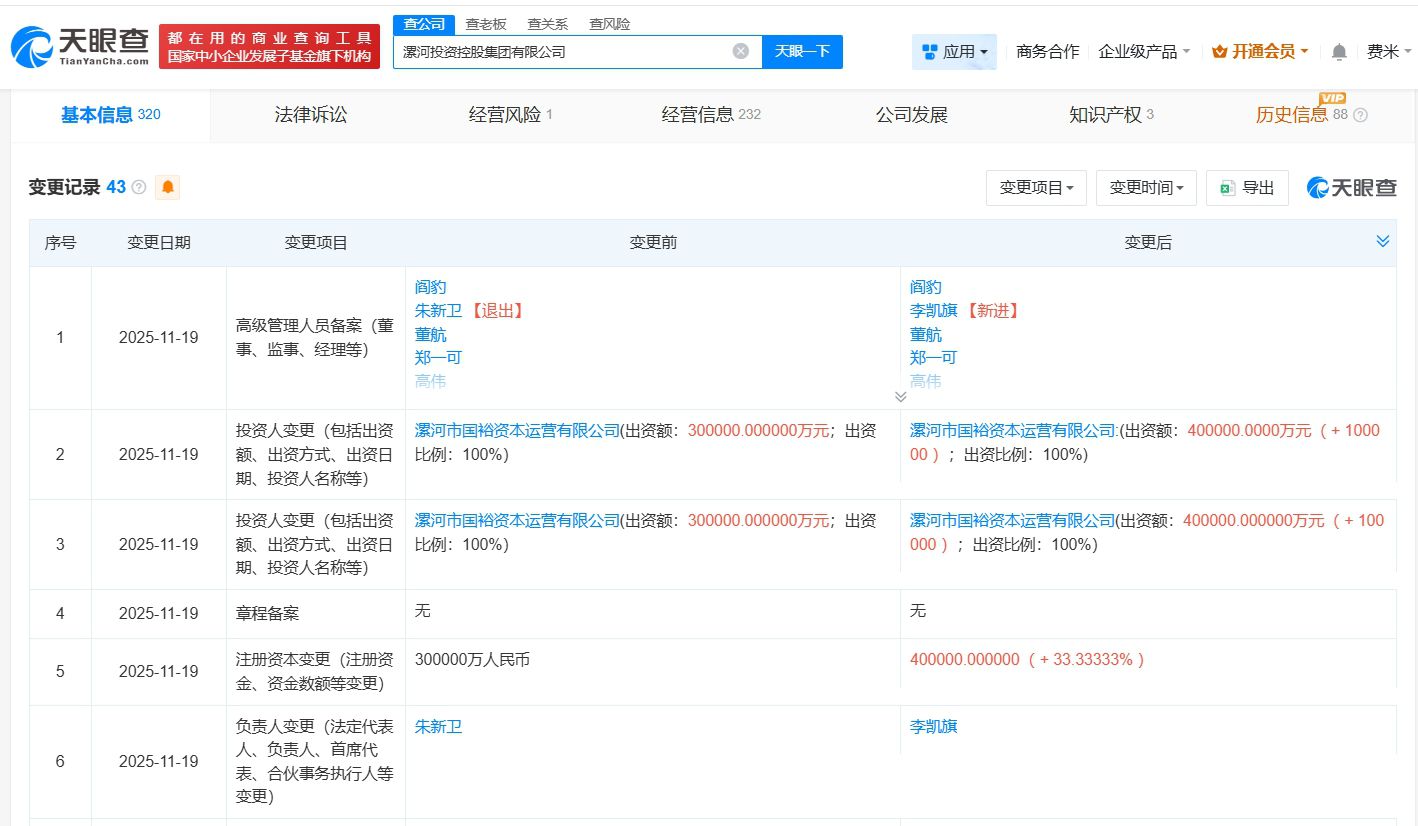
Task: Expand the 应用 dropdown menu
Action: [x=954, y=52]
